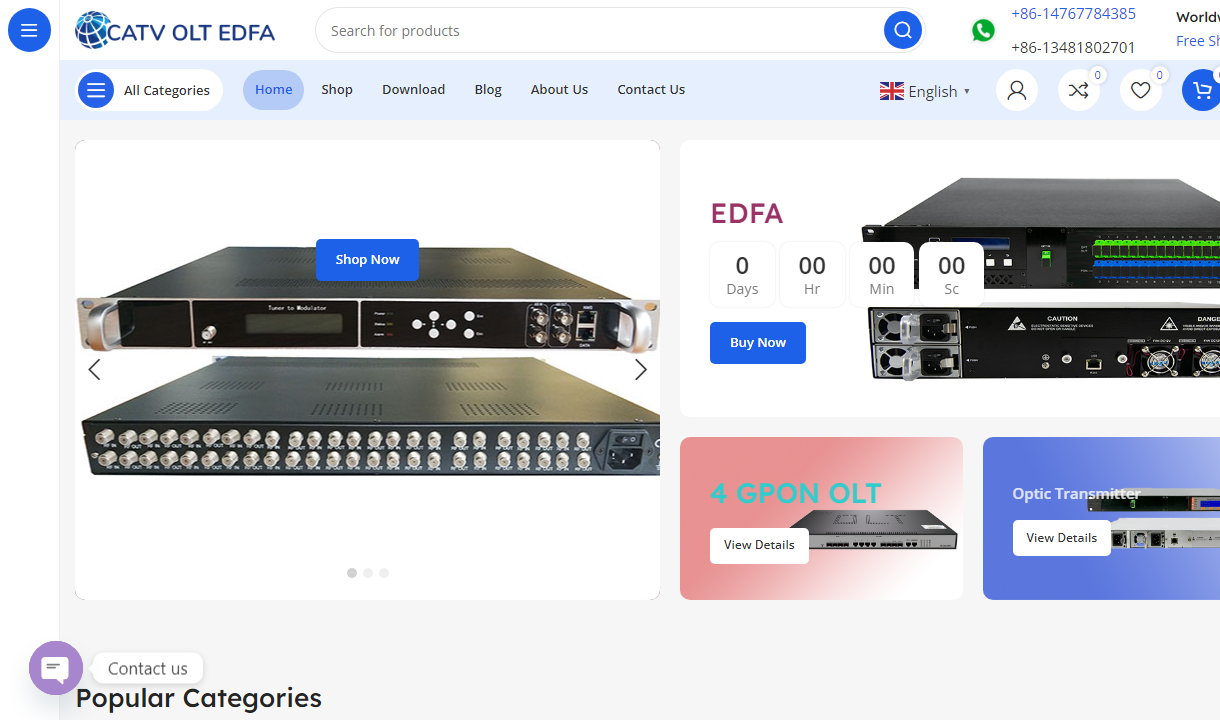Click the Optic Transmitter heading
1220x720 pixels.
coord(1076,494)
